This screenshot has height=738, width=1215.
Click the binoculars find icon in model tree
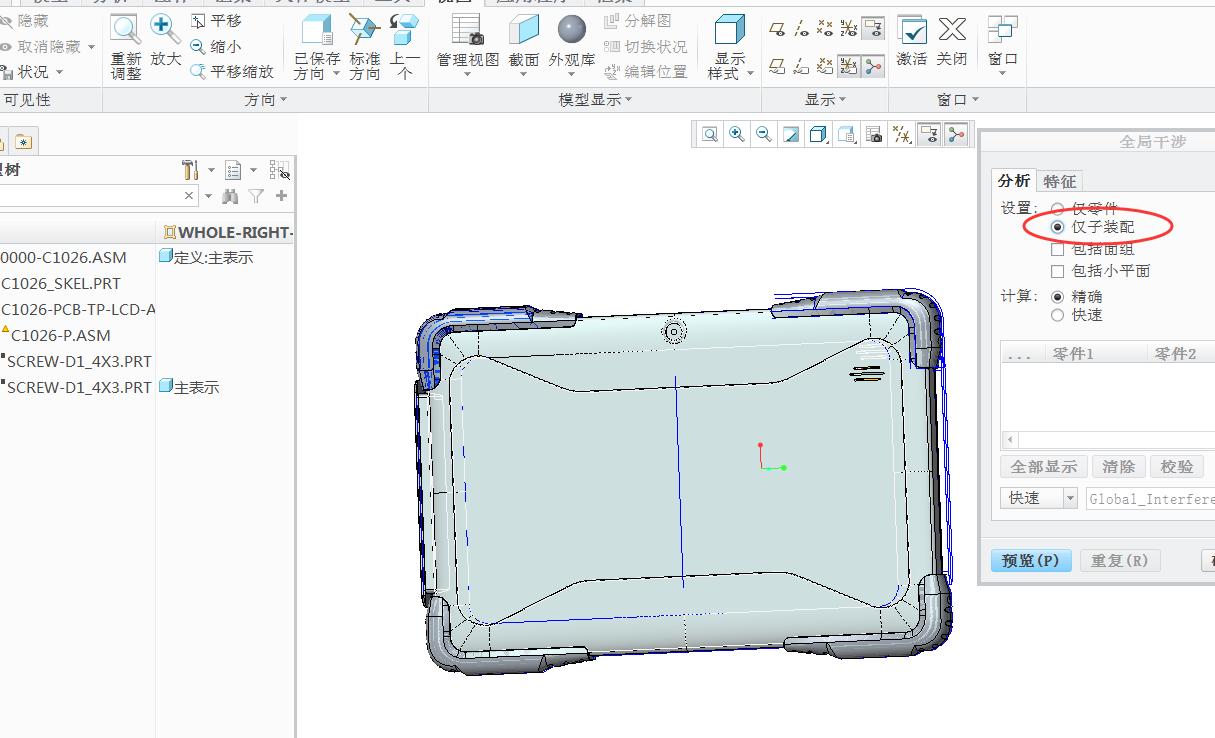point(230,196)
